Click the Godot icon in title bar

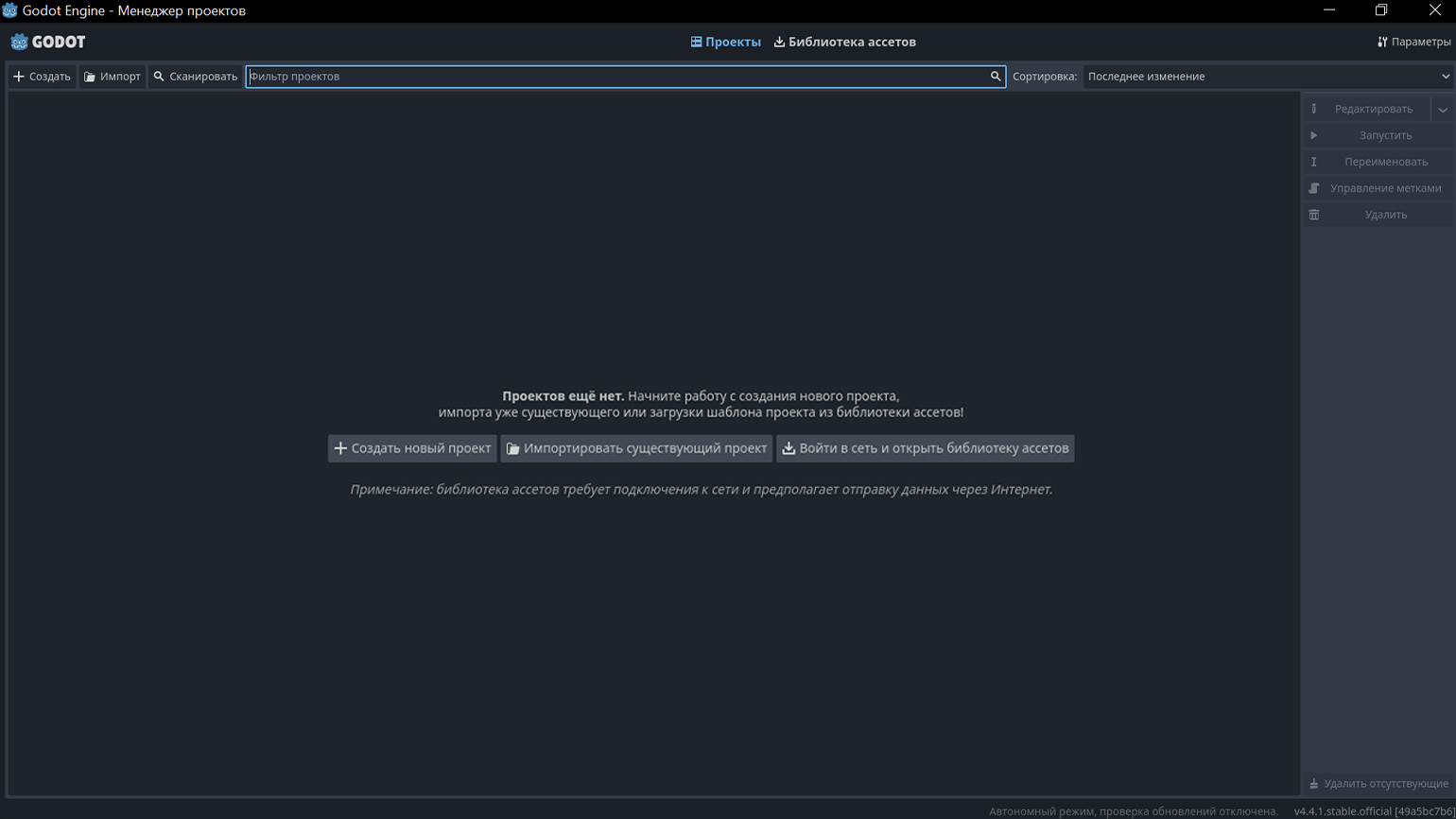point(9,10)
